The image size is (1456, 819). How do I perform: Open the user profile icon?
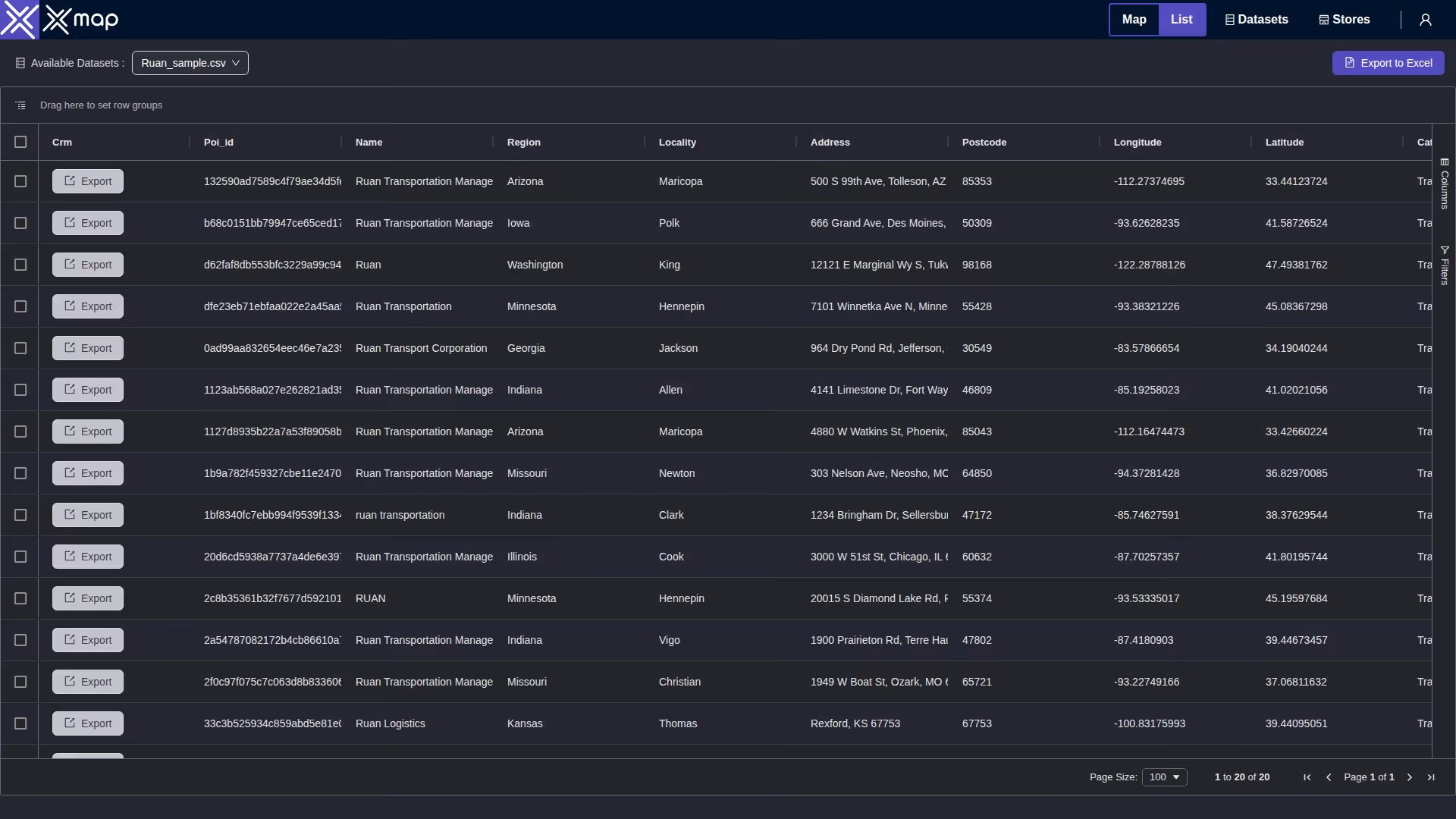pos(1426,20)
